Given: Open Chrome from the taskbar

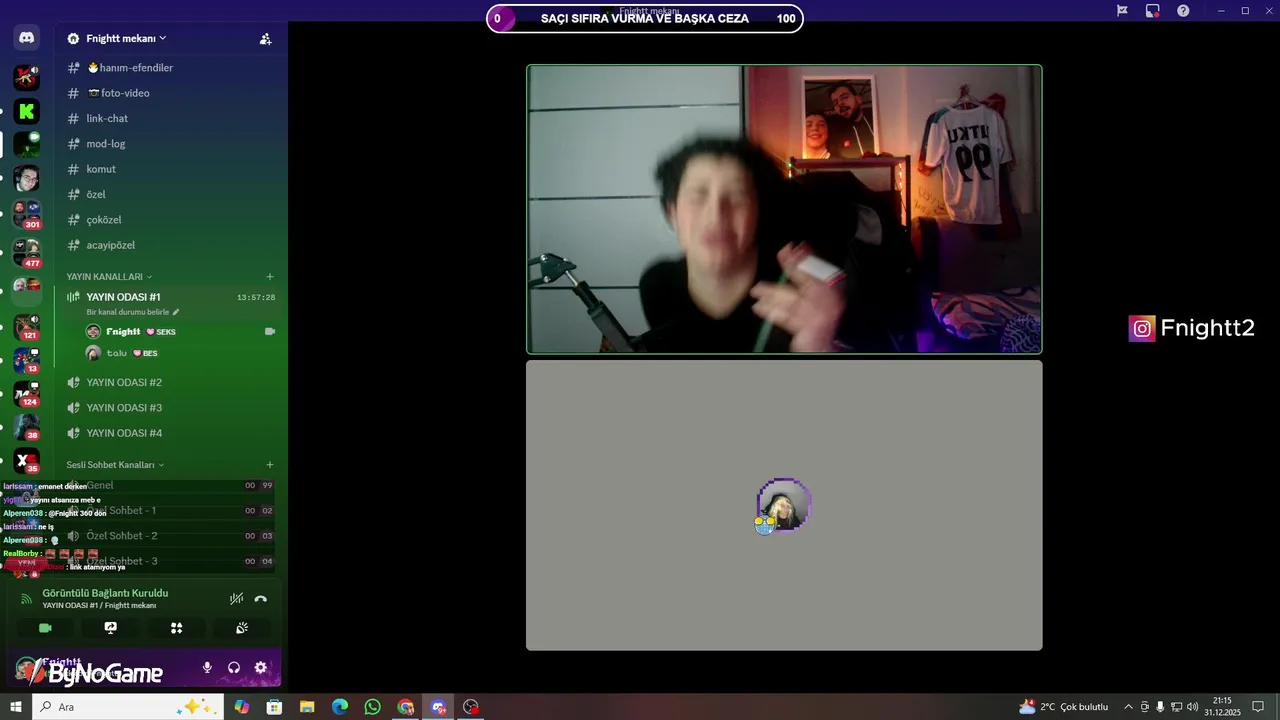Looking at the screenshot, I should point(405,707).
